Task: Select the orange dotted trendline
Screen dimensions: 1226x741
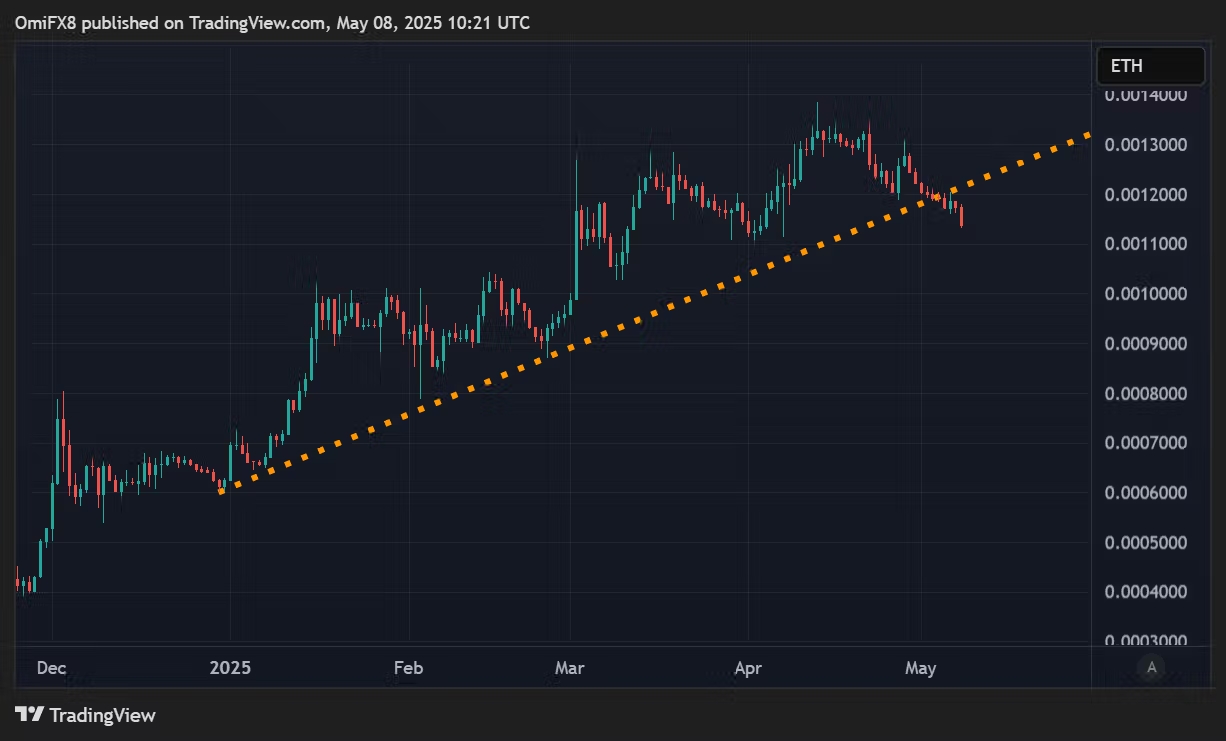Action: (655, 312)
